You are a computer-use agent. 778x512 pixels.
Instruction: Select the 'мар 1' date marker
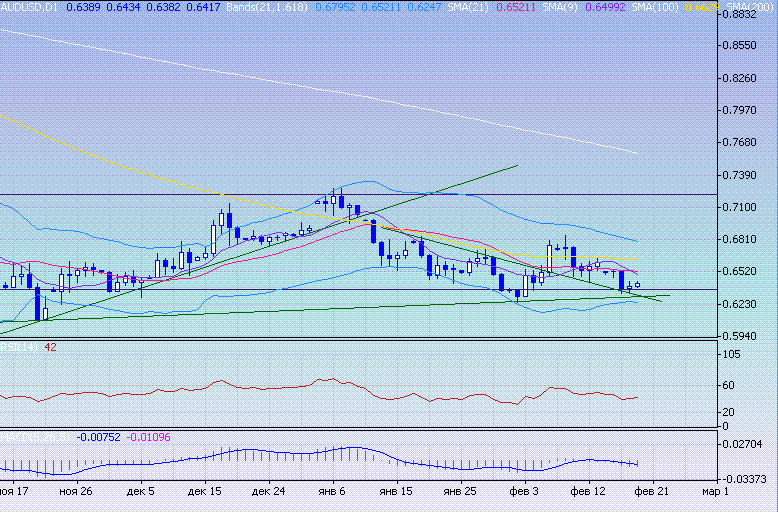[x=716, y=492]
